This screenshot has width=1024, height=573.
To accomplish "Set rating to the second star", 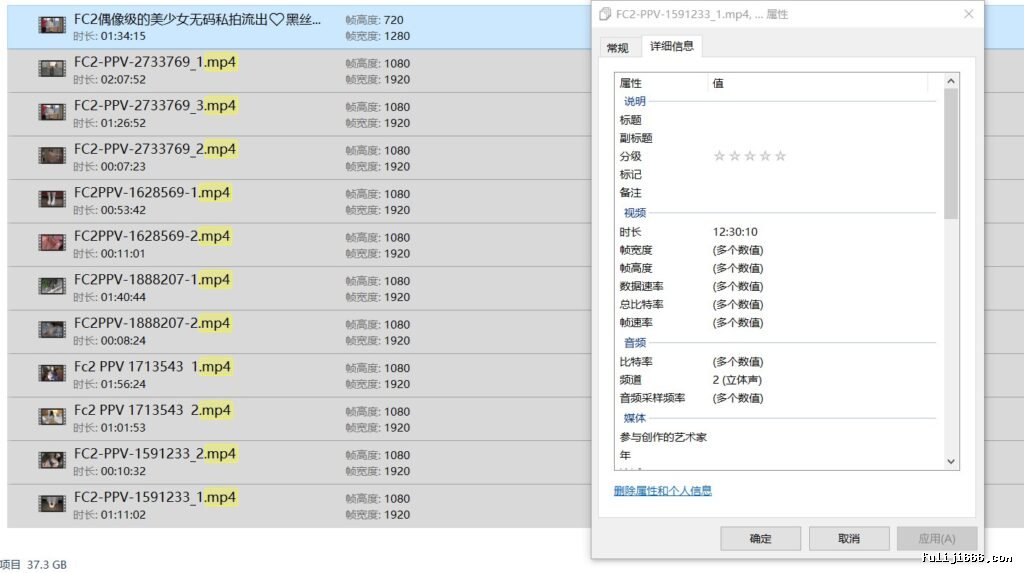I will click(x=735, y=156).
